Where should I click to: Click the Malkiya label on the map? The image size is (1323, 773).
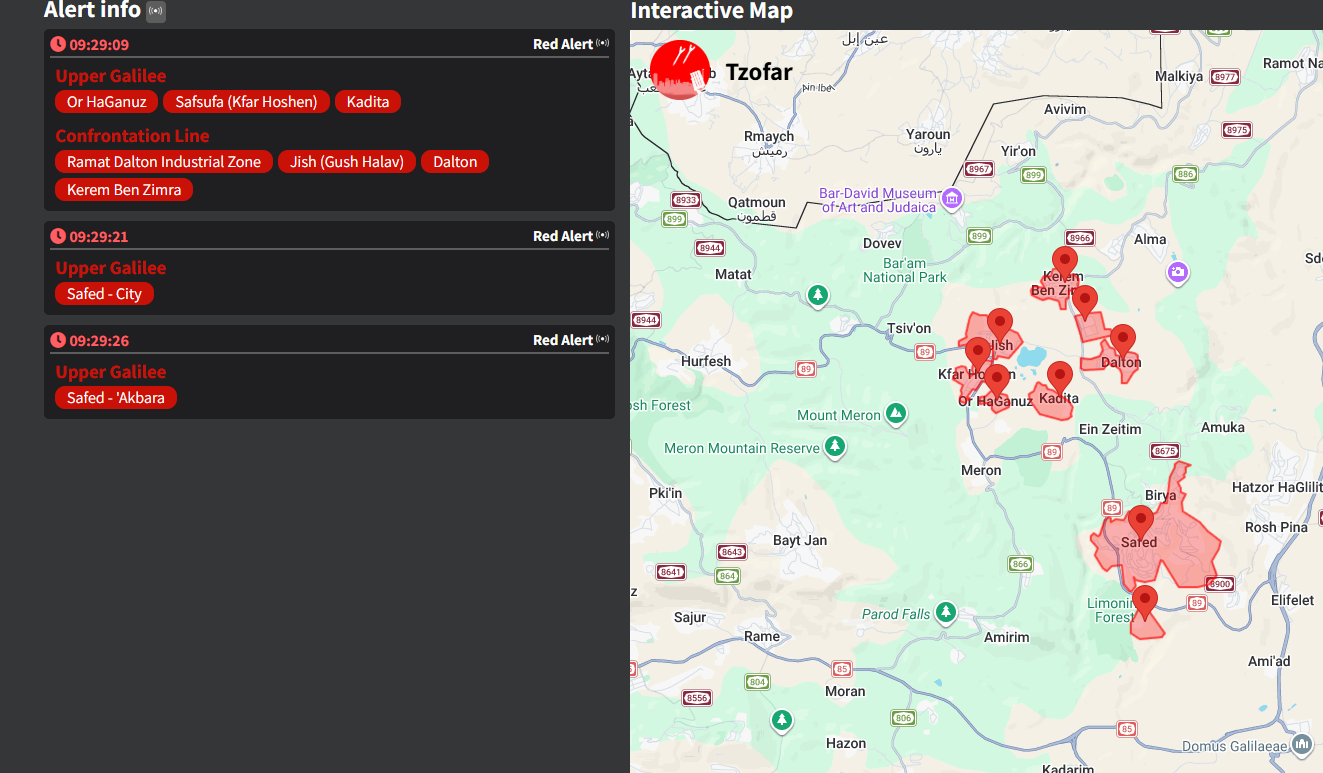[x=1179, y=76]
